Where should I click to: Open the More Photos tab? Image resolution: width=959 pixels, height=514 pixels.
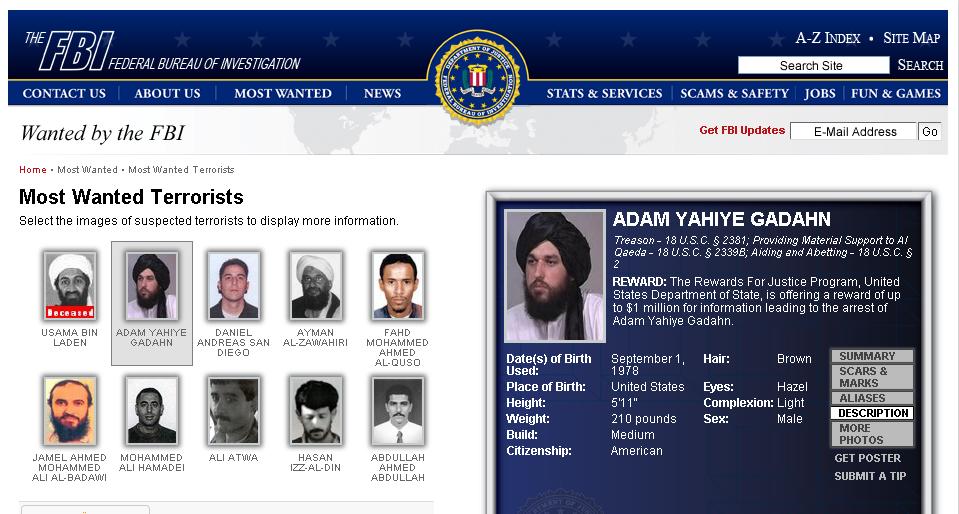(872, 434)
